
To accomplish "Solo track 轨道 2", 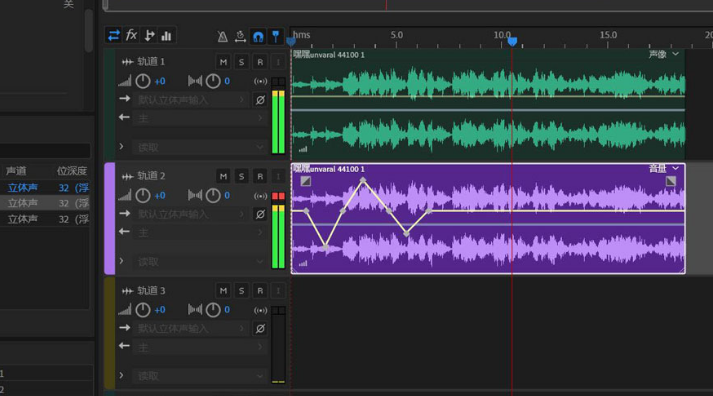I will pyautogui.click(x=241, y=176).
